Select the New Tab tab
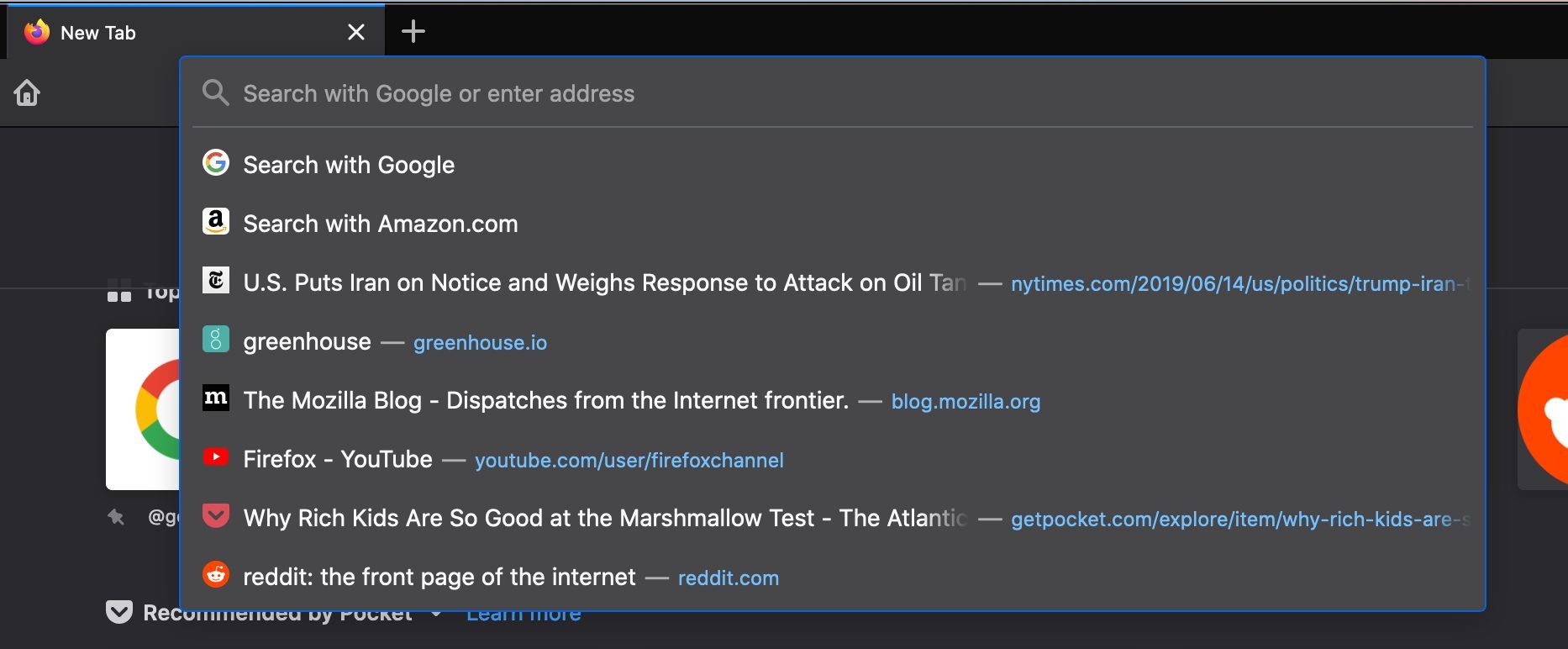1568x649 pixels. click(x=168, y=33)
